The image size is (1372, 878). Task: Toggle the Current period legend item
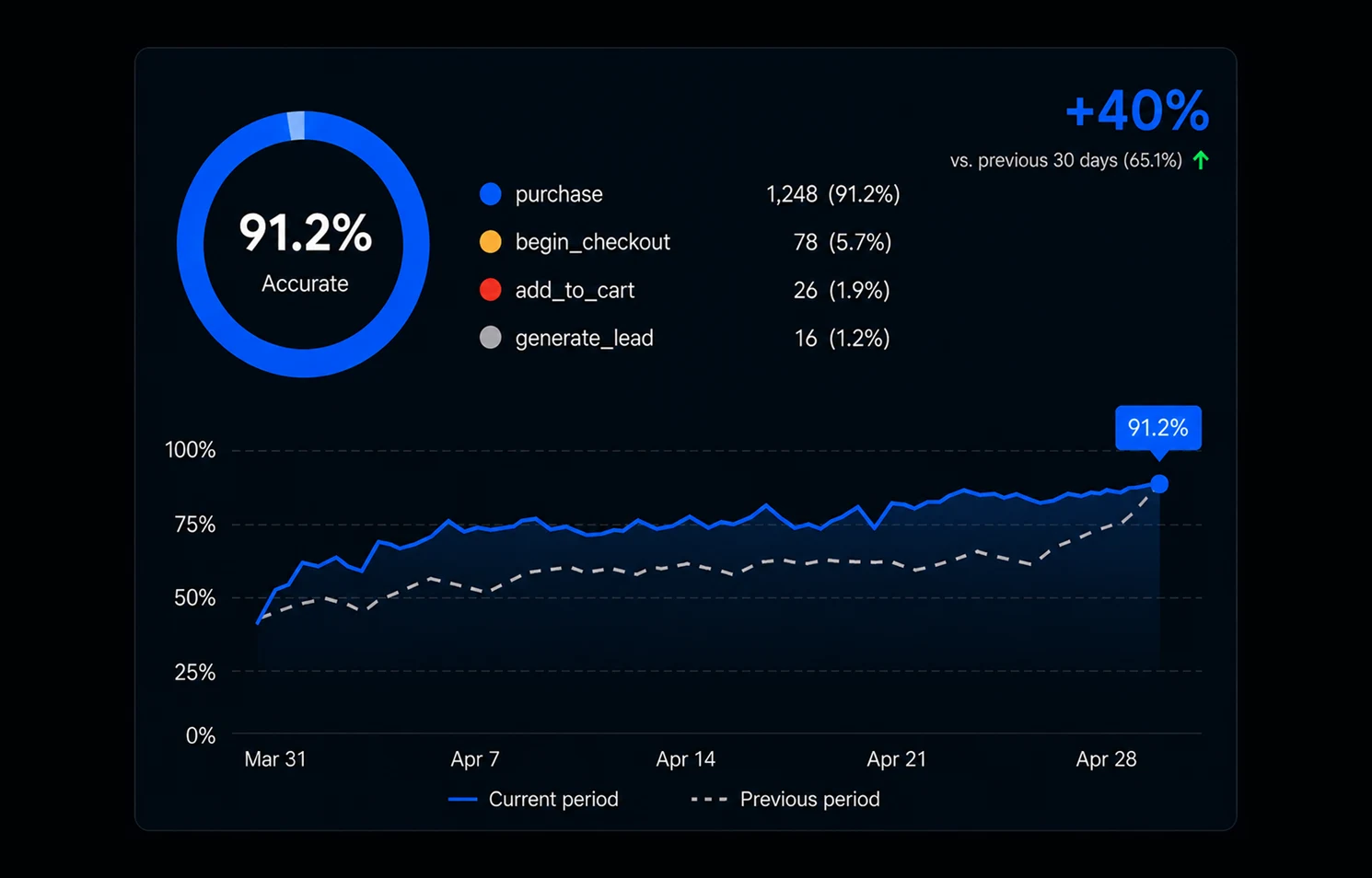(533, 799)
